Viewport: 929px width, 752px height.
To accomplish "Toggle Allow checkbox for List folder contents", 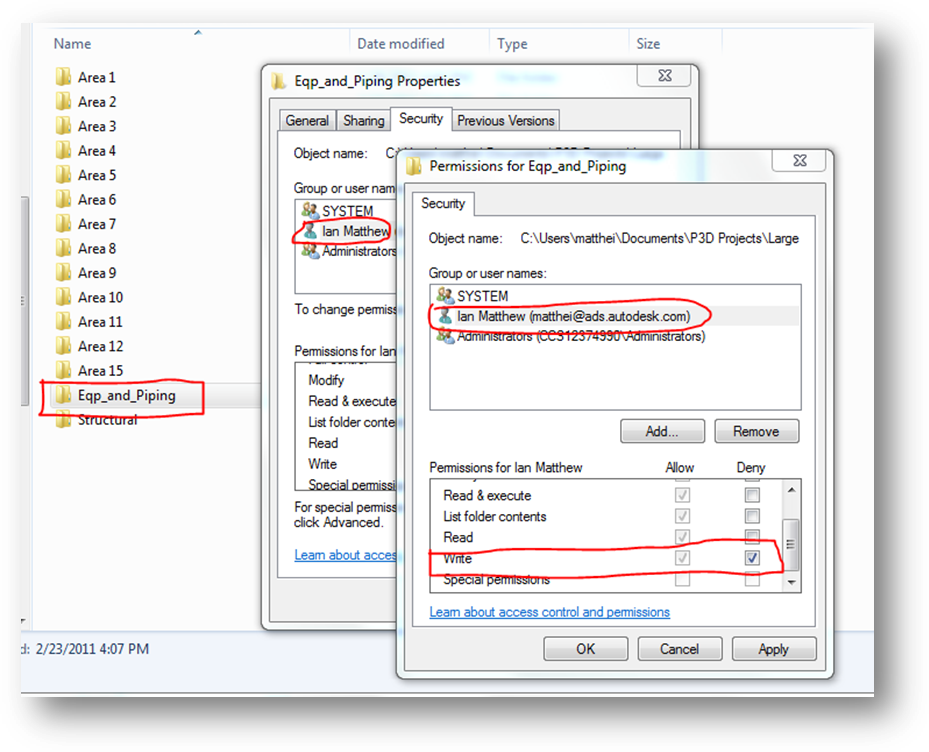I will [x=682, y=516].
